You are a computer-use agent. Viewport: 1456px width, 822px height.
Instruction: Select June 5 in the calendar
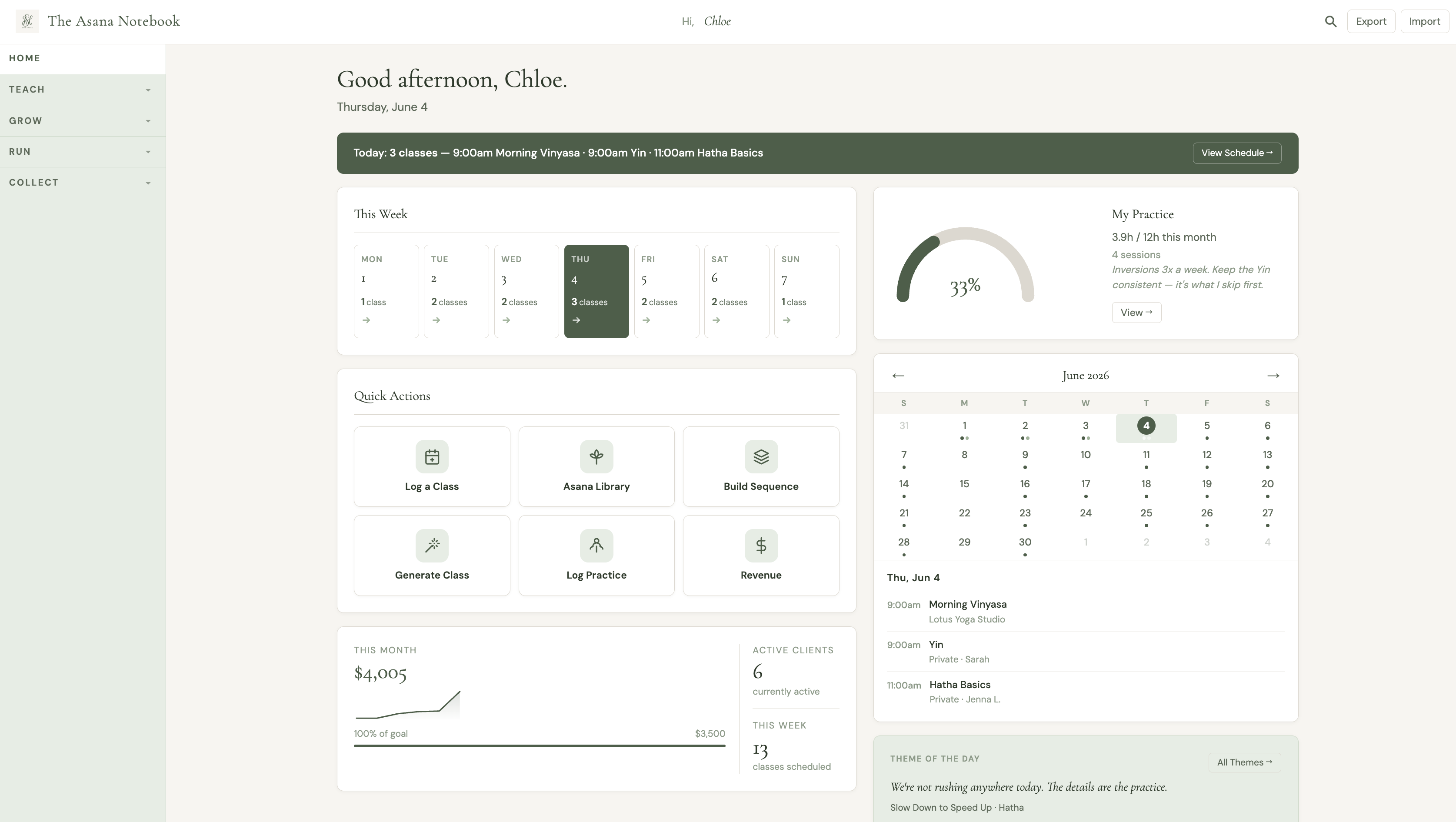coord(1207,429)
